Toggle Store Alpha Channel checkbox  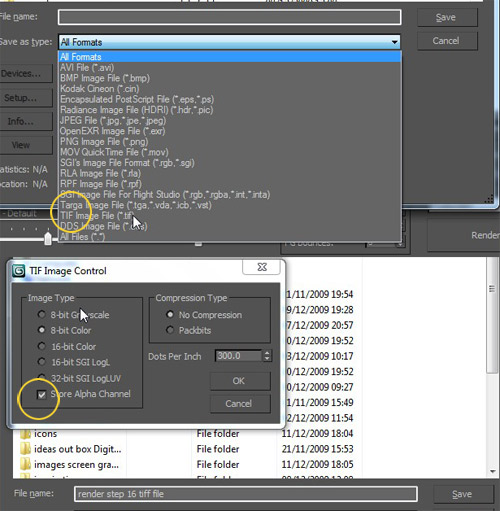pyautogui.click(x=41, y=395)
